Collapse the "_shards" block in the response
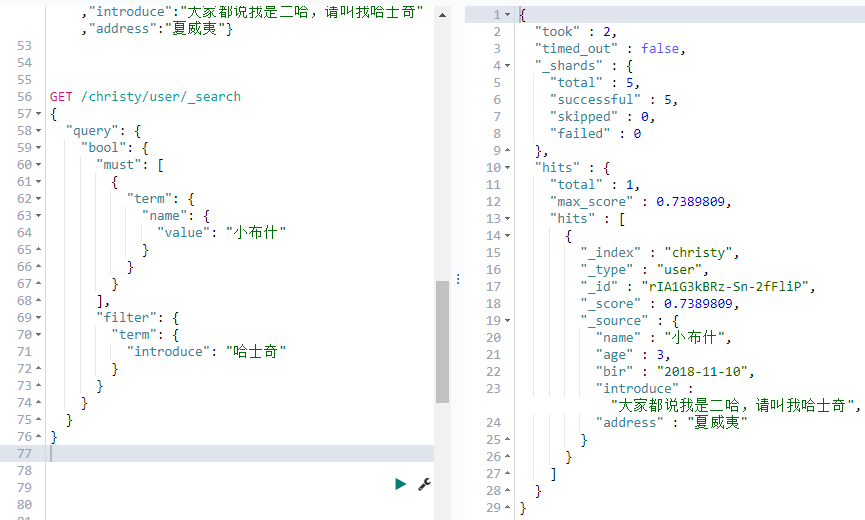The image size is (865, 520). (x=508, y=66)
